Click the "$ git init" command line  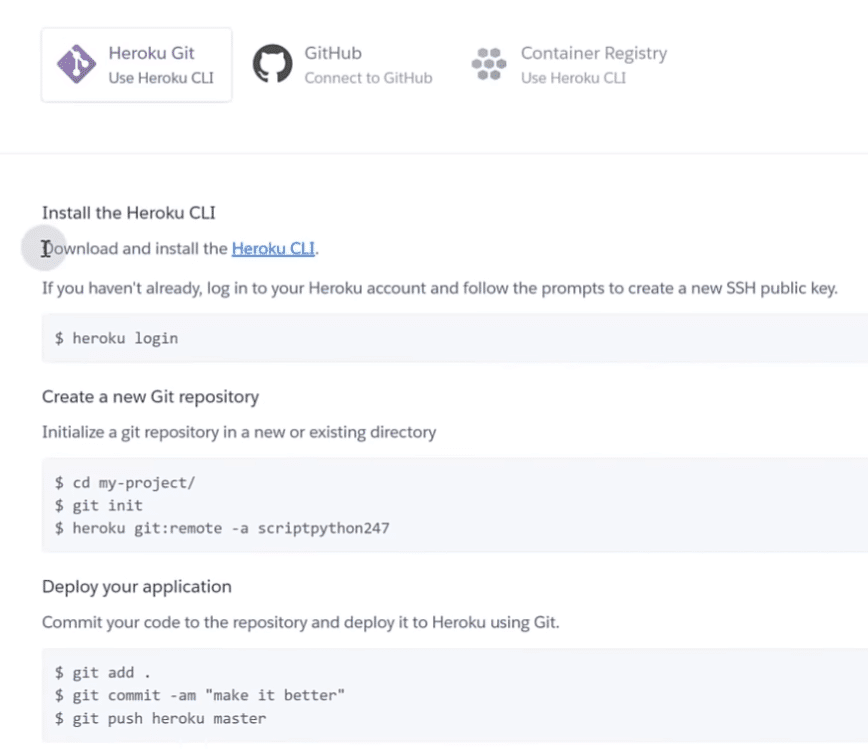coord(99,505)
